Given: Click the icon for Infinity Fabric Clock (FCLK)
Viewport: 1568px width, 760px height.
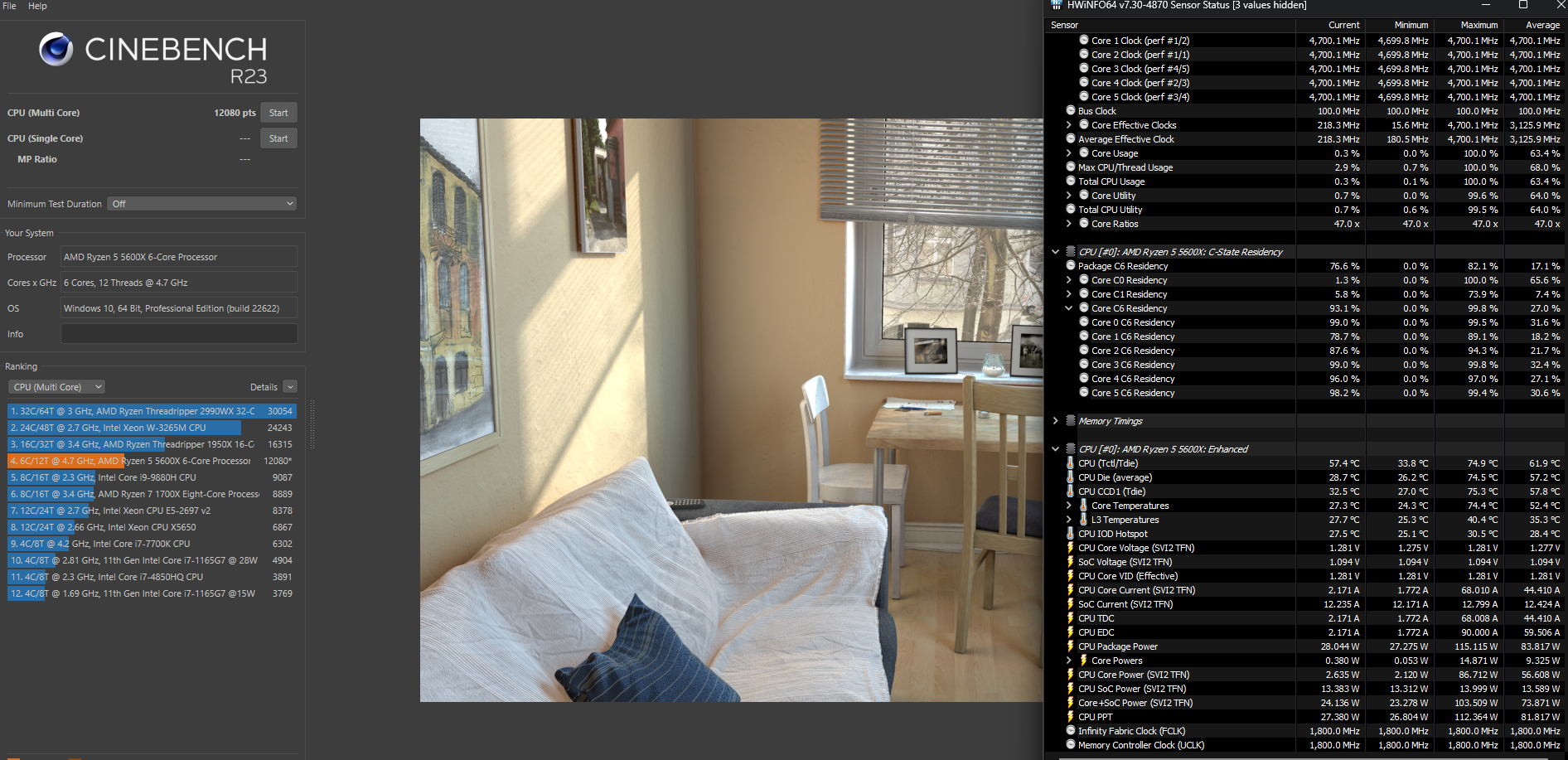Looking at the screenshot, I should click(x=1071, y=730).
